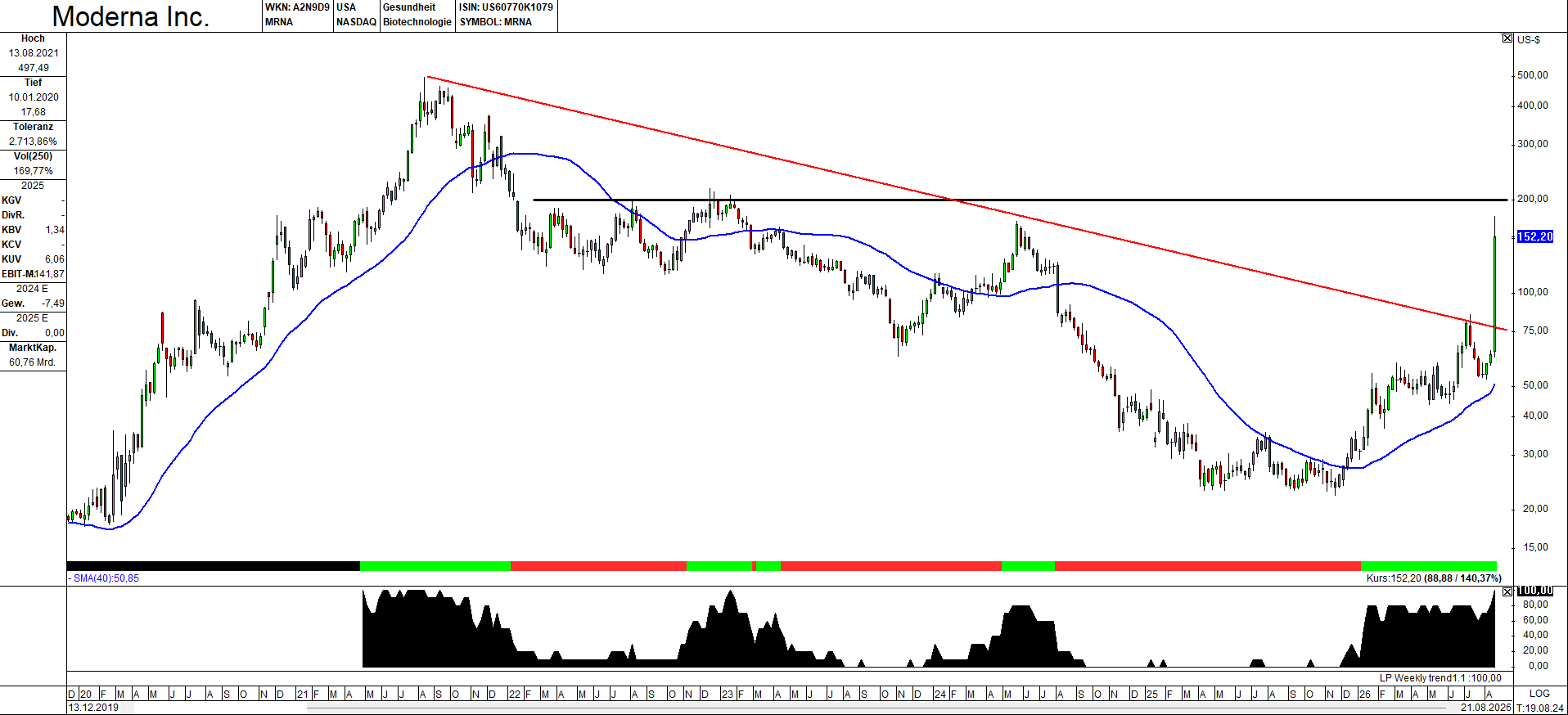Click the 500,00 price axis label
Image resolution: width=1568 pixels, height=715 pixels.
[x=1533, y=75]
